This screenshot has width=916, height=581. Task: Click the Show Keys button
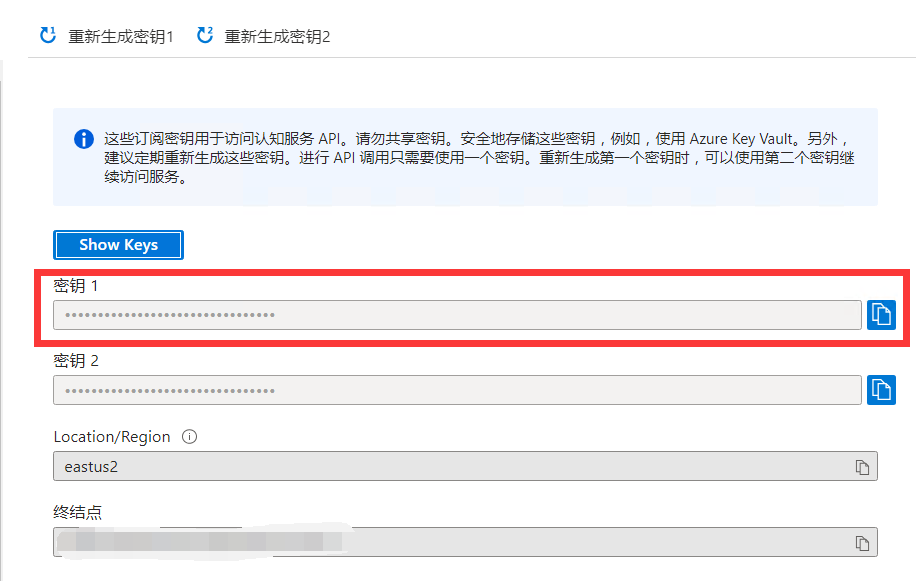click(118, 244)
